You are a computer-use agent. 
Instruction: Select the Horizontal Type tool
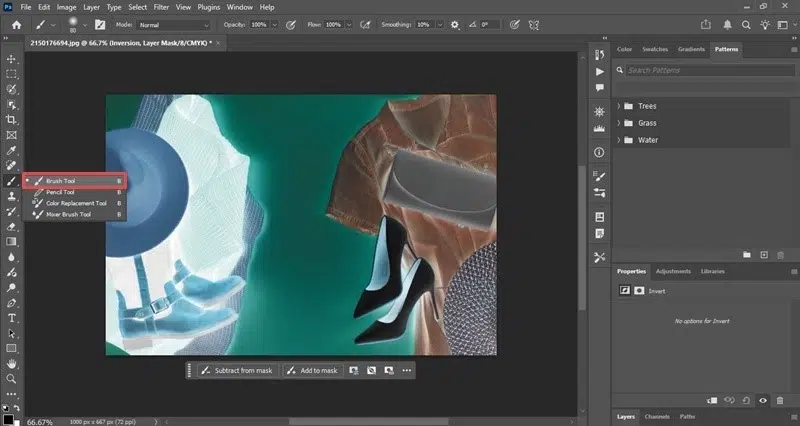(11, 318)
